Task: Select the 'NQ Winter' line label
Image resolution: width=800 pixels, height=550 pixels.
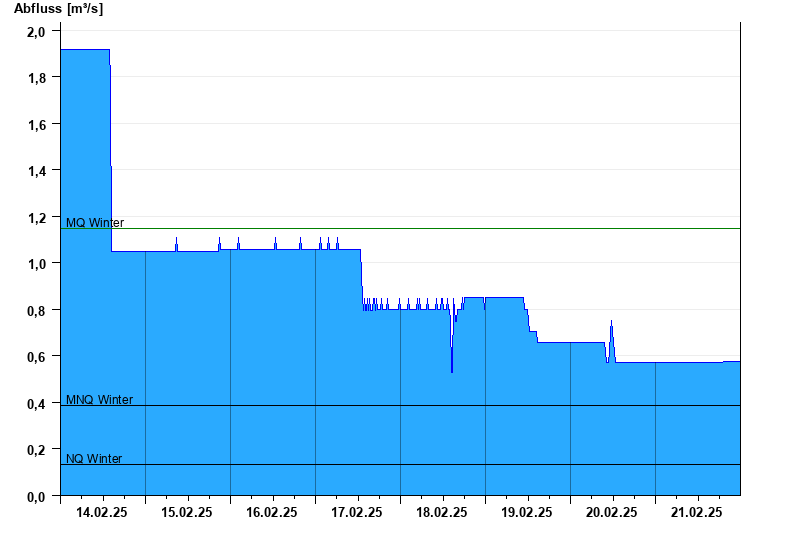Action: click(x=94, y=459)
